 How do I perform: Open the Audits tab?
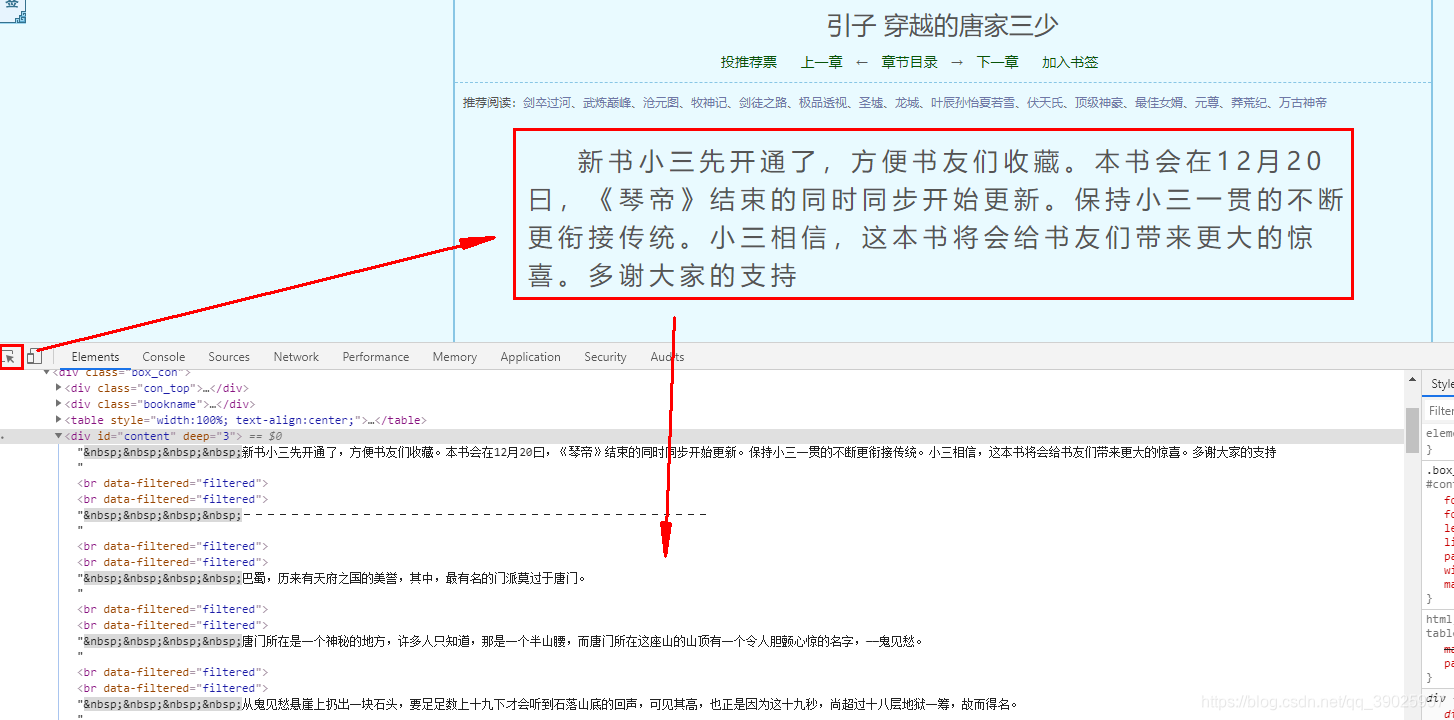point(667,357)
